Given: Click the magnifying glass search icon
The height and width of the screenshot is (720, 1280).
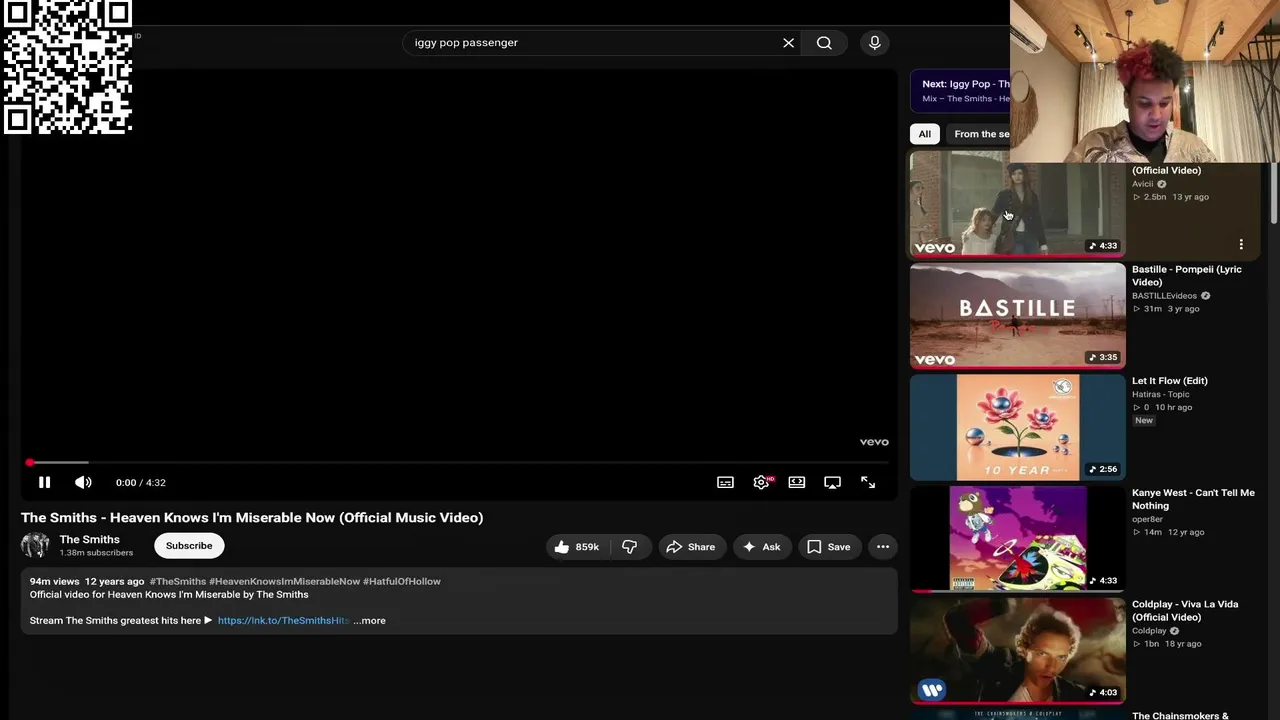Looking at the screenshot, I should [824, 43].
